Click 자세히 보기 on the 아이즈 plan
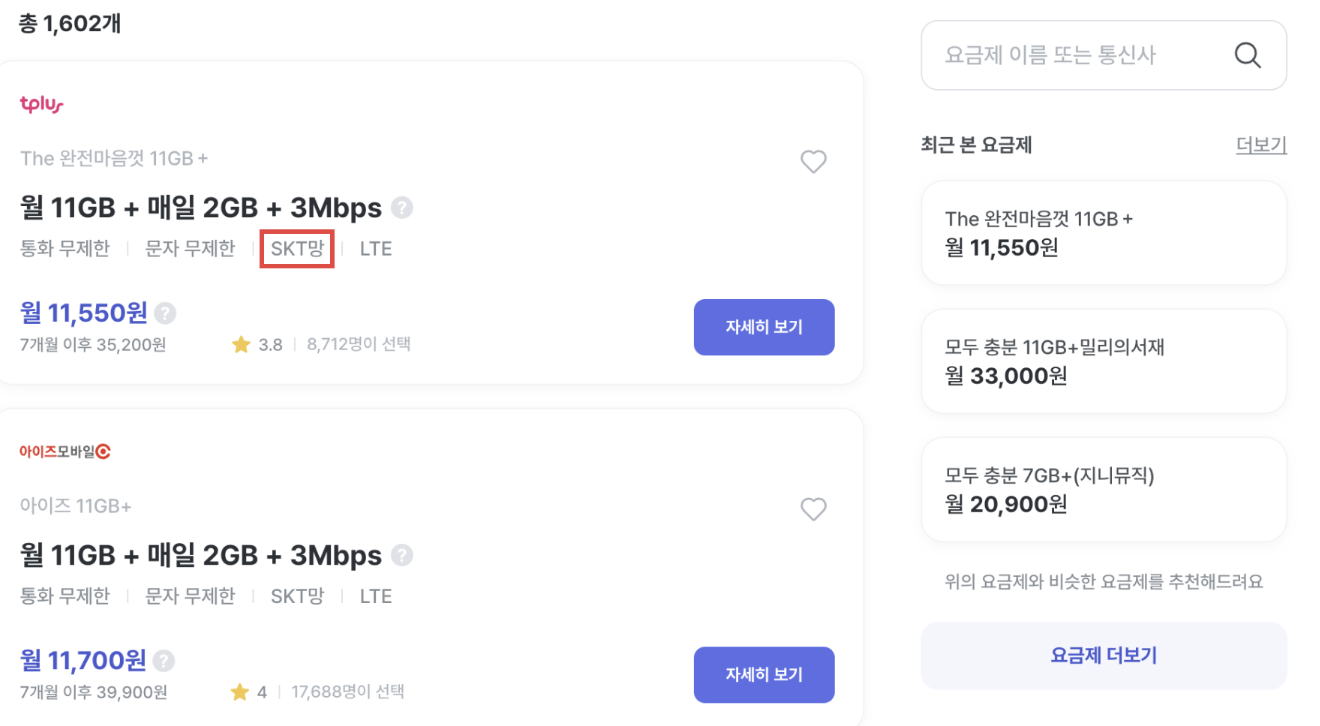Screen dimensions: 1320x726 pyautogui.click(x=764, y=674)
